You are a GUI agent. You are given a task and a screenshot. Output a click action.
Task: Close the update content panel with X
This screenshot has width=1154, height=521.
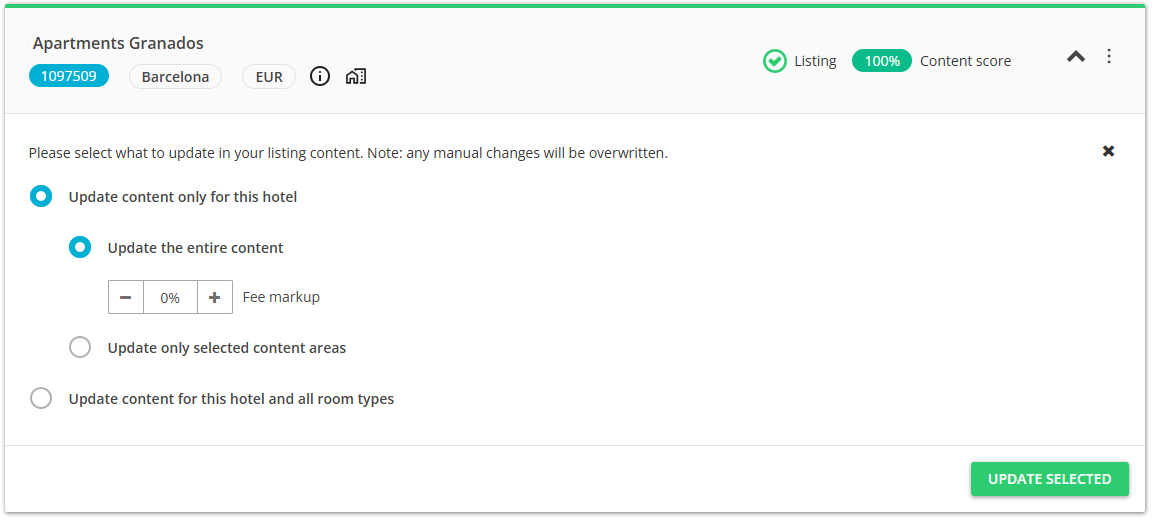[x=1108, y=151]
